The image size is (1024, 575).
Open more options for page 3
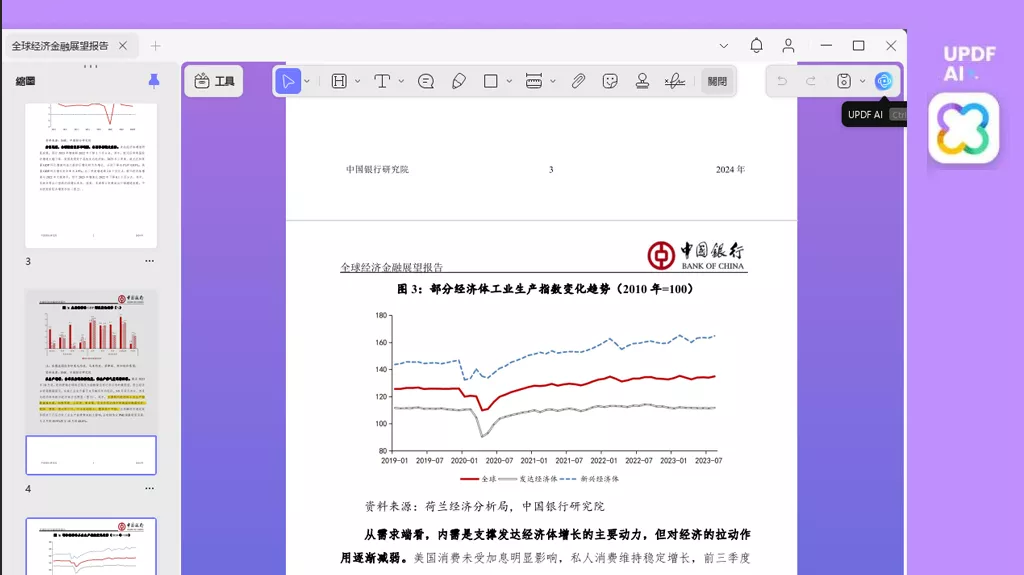[x=150, y=261]
